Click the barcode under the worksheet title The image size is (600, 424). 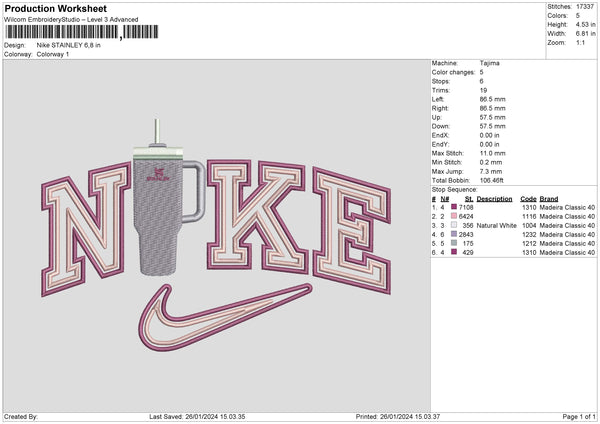point(81,32)
